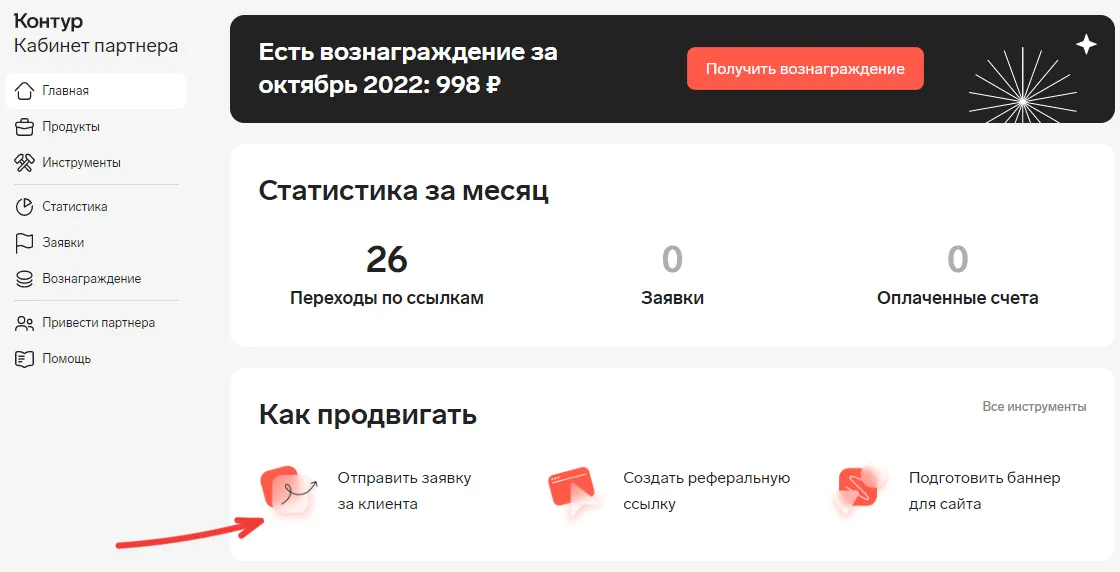Click the Вознаграждение coins icon

[24, 279]
